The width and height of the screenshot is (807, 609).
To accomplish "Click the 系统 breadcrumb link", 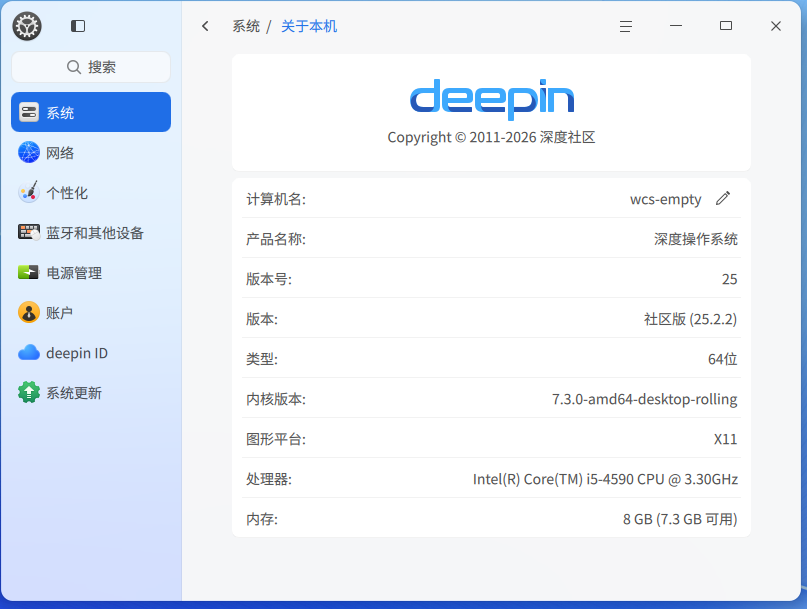I will pyautogui.click(x=246, y=26).
